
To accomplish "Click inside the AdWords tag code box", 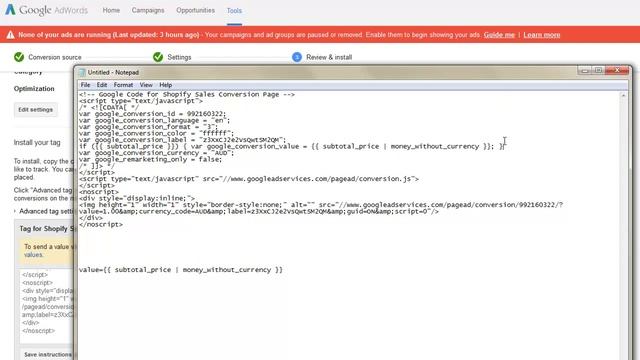I will pyautogui.click(x=47, y=306).
